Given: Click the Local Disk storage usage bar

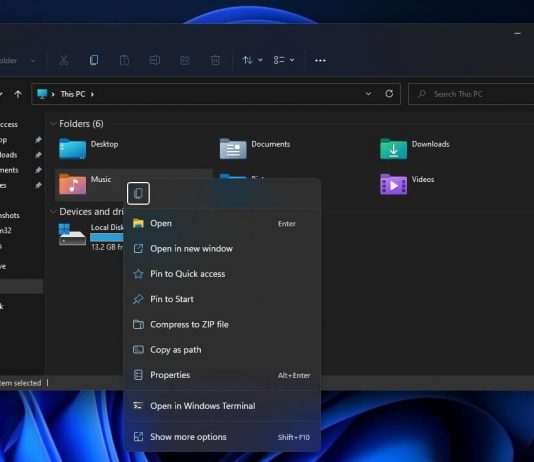Looking at the screenshot, I should (x=107, y=237).
